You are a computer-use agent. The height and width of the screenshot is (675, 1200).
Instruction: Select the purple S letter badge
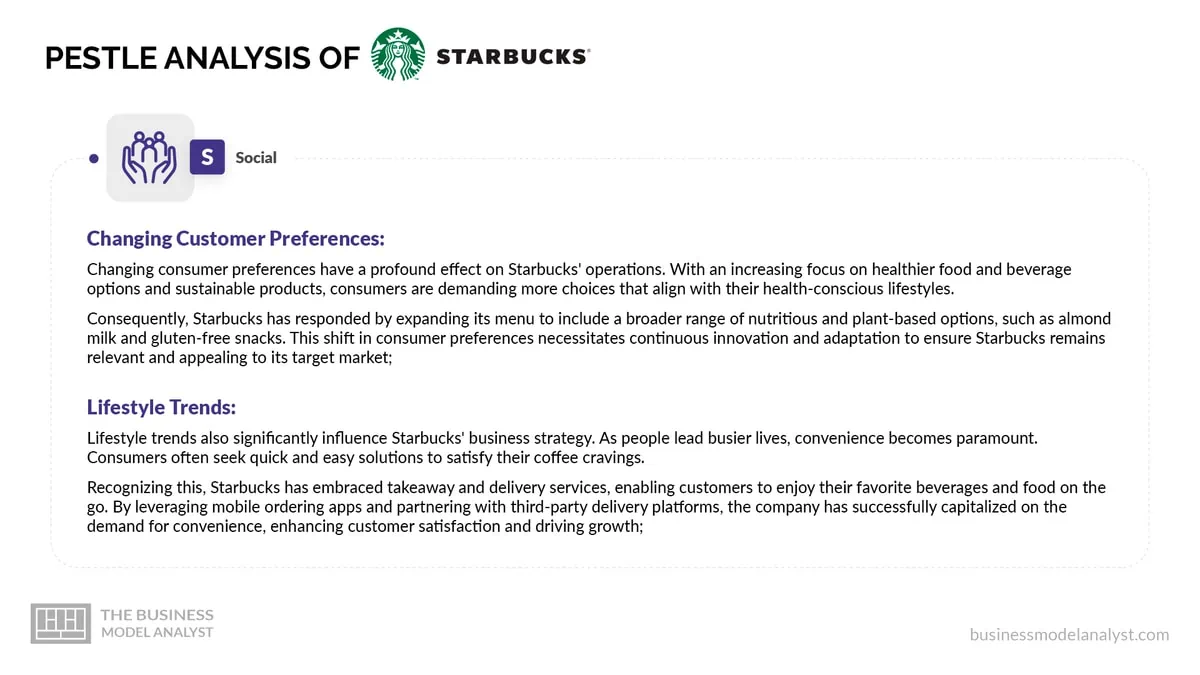click(207, 157)
